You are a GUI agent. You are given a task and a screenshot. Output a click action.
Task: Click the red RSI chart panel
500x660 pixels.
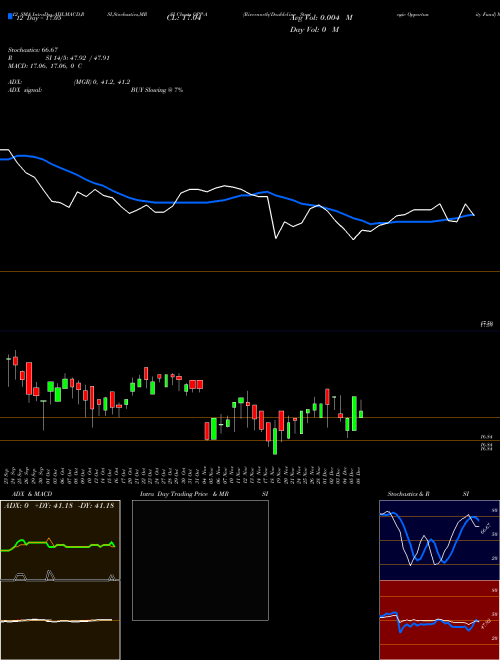point(439,620)
